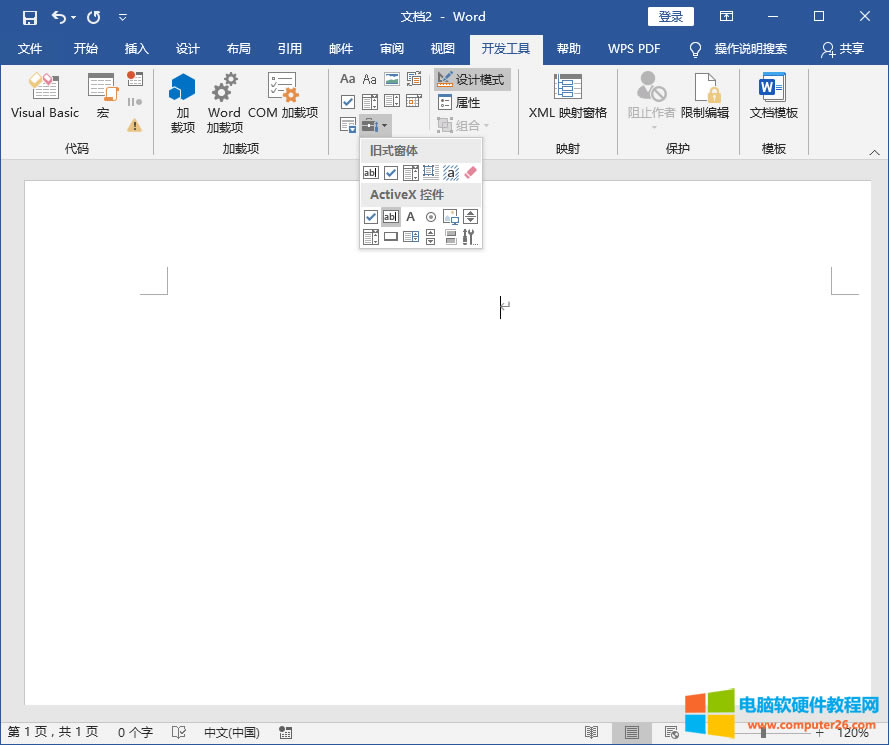This screenshot has height=745, width=889.
Task: Click the 宏 (Macros) icon
Action: tap(103, 90)
